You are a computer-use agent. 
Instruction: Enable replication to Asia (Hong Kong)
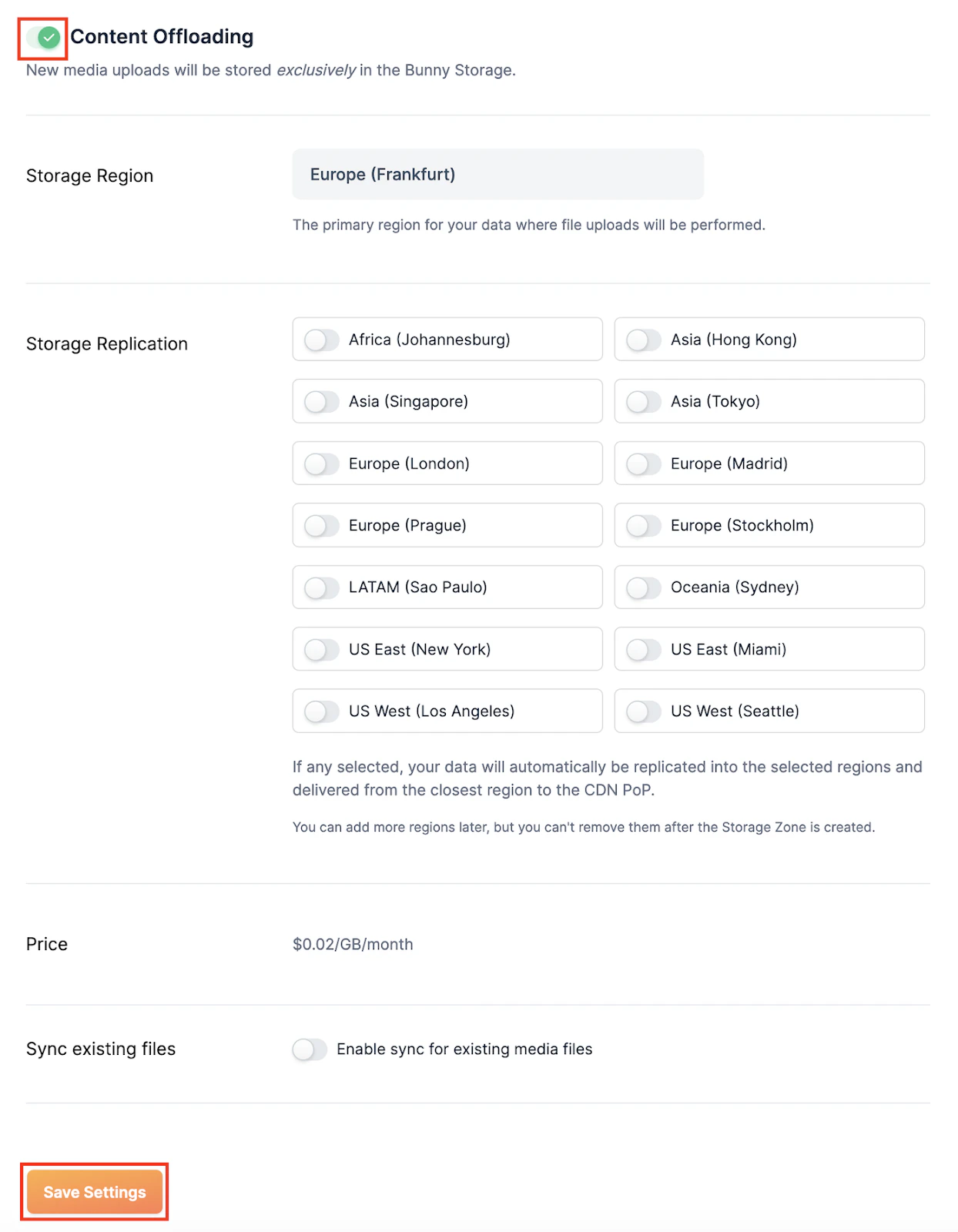coord(644,339)
